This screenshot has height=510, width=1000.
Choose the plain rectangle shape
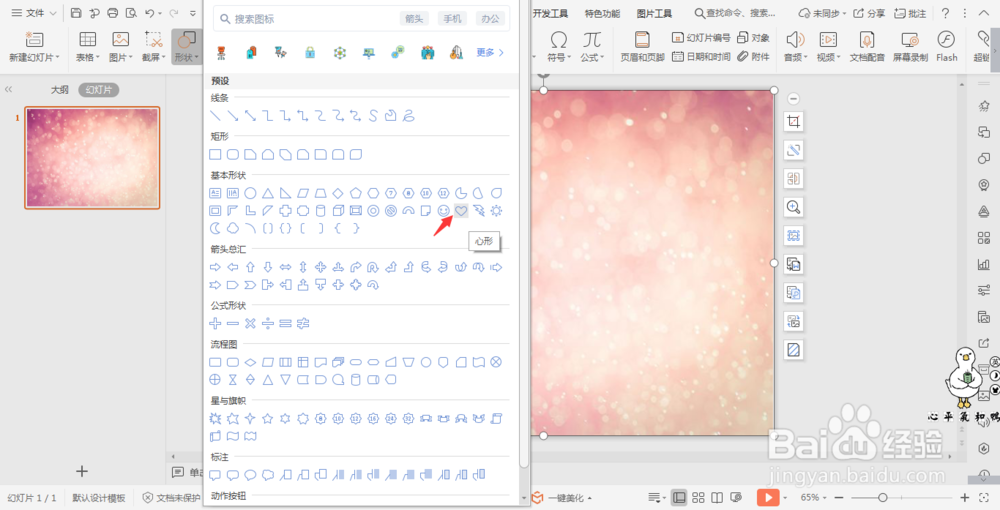(x=216, y=154)
